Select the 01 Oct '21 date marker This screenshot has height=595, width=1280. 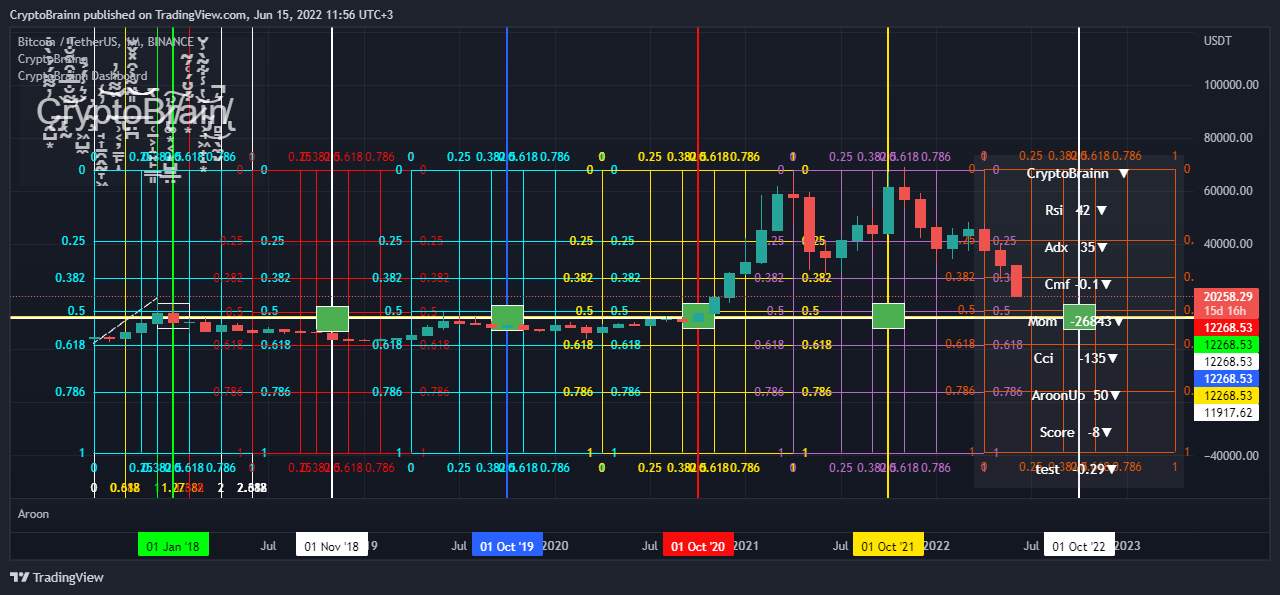point(888,547)
